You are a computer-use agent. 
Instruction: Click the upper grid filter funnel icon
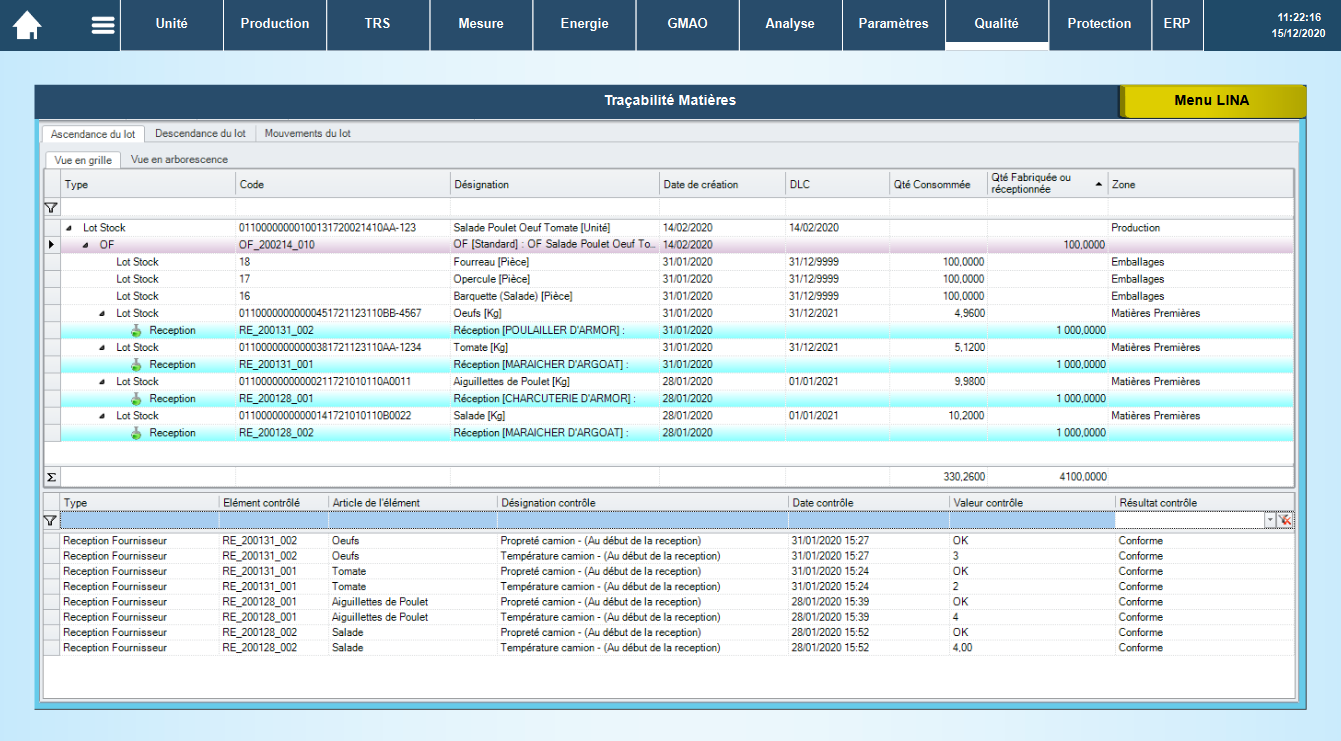point(51,208)
